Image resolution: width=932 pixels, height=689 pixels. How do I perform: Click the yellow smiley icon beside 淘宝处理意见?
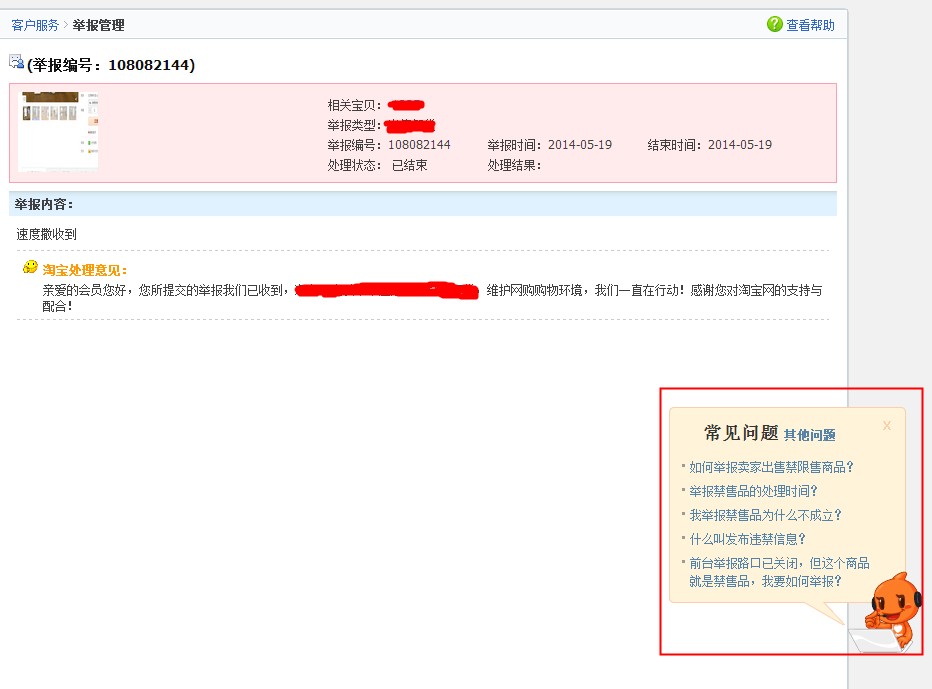tap(31, 268)
